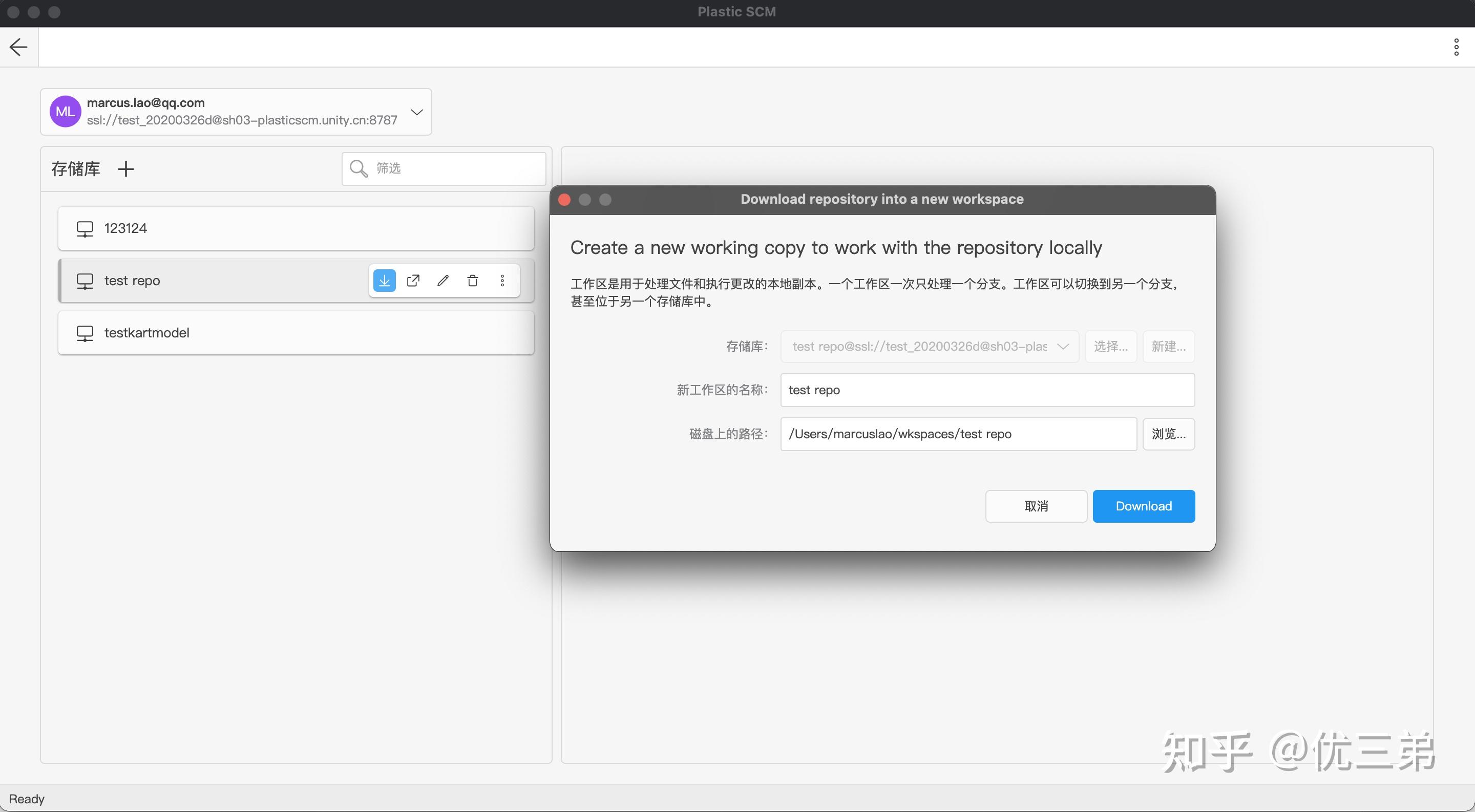The width and height of the screenshot is (1475, 812).
Task: Click the marcus.lao@qq.com account text
Action: [x=145, y=103]
